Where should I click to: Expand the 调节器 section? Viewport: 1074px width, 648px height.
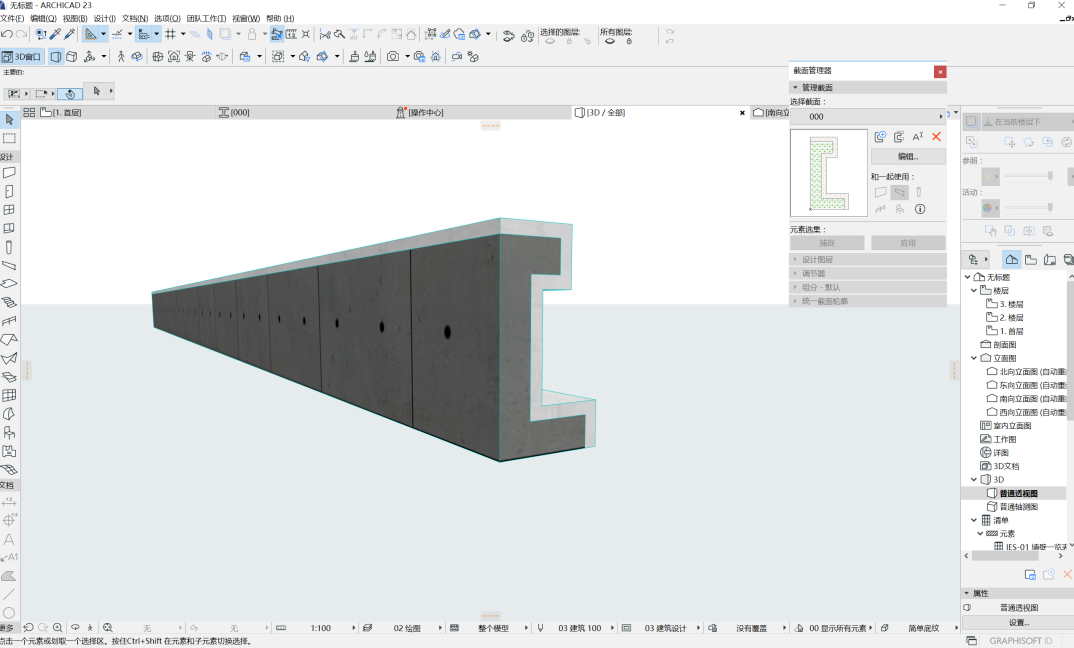pyautogui.click(x=795, y=273)
